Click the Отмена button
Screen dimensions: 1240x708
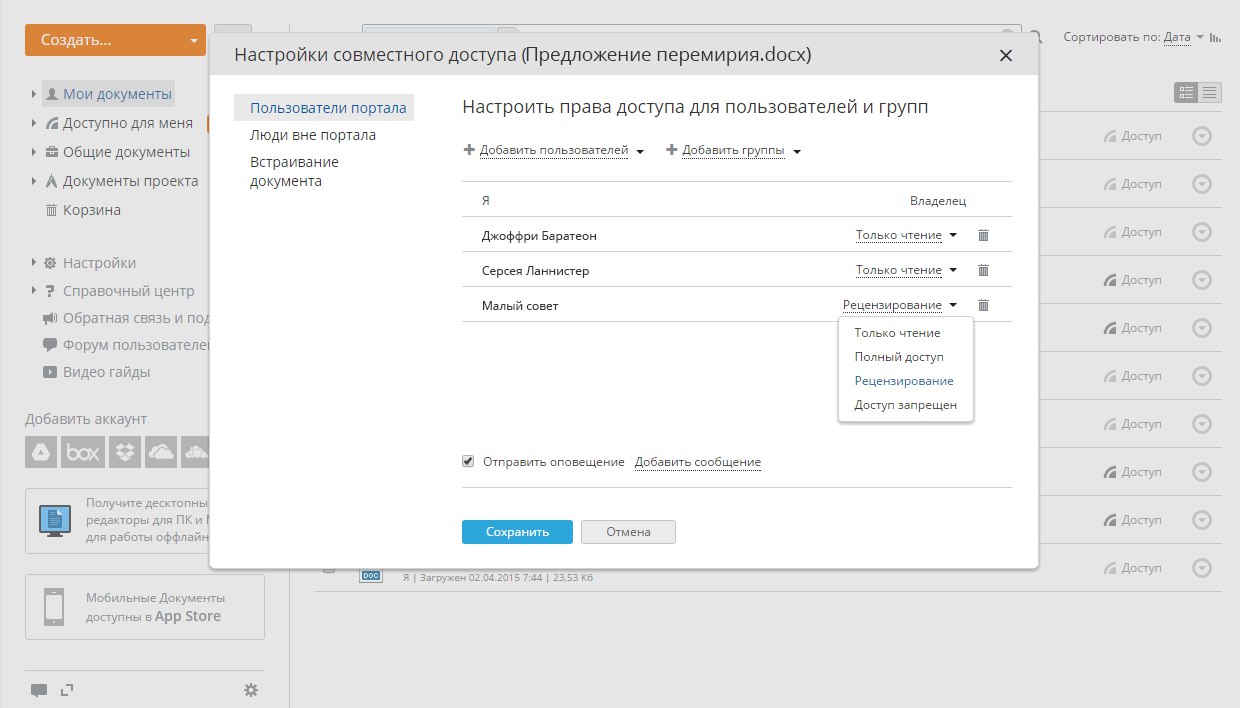(628, 532)
